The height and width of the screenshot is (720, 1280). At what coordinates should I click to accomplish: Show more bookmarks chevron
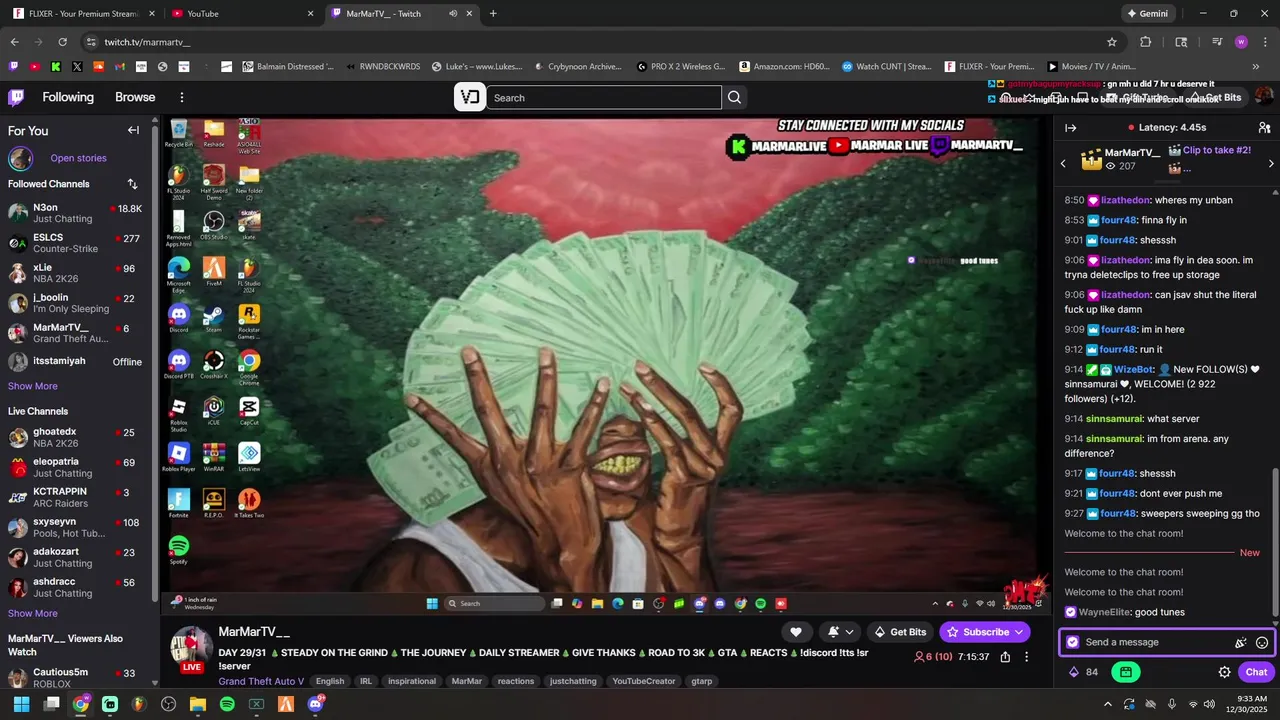(x=1256, y=67)
